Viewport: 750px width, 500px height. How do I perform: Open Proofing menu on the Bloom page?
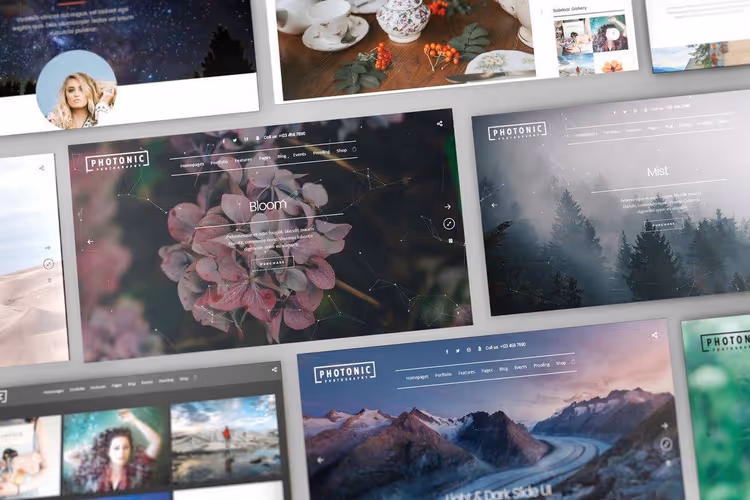pos(321,152)
